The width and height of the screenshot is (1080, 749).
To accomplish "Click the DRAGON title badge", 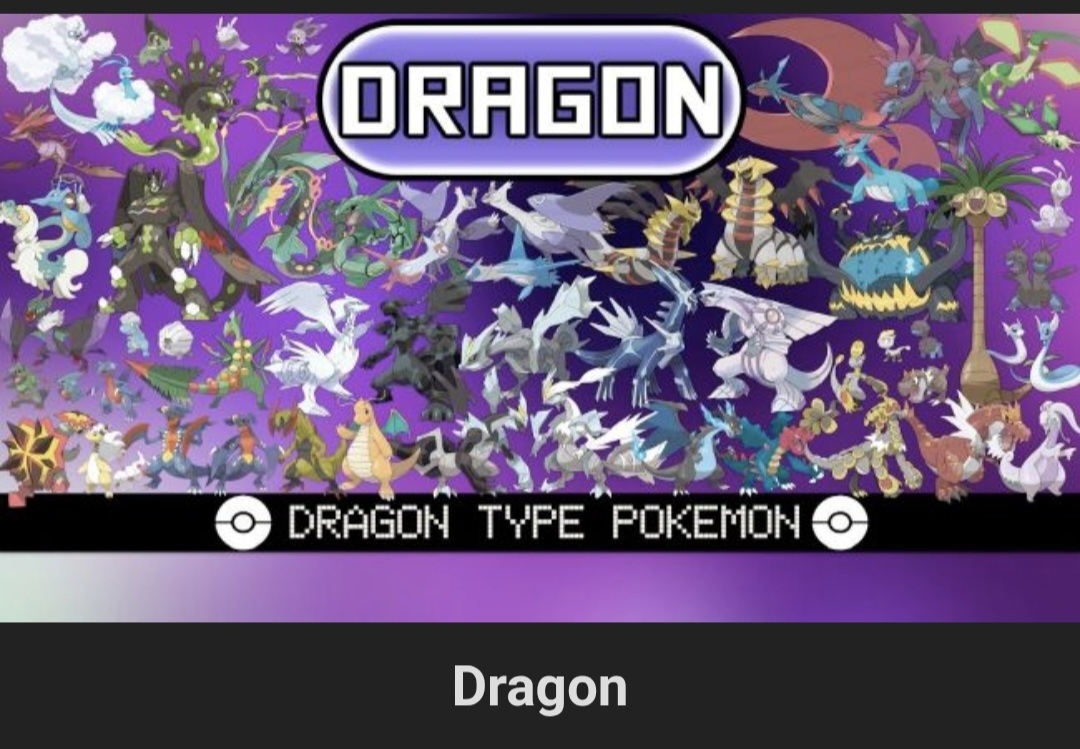I will [531, 99].
